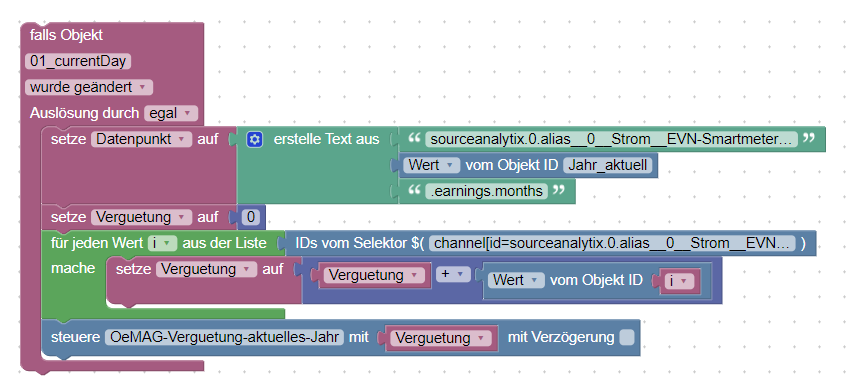The height and width of the screenshot is (391, 856).
Task: Change the loop variable i dropdown
Action: pos(163,243)
